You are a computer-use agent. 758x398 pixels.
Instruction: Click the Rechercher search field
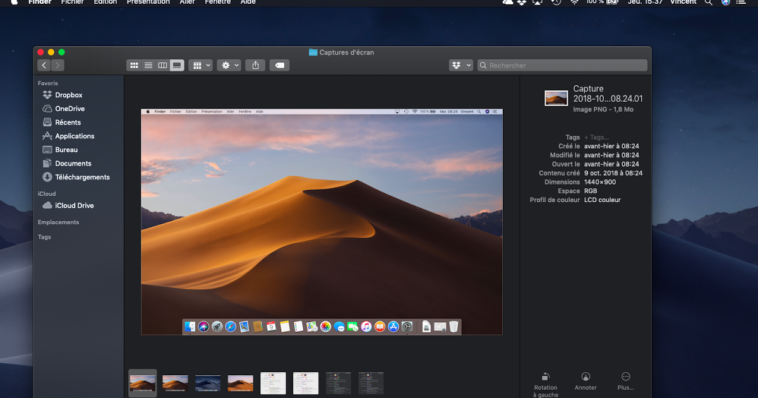point(562,65)
